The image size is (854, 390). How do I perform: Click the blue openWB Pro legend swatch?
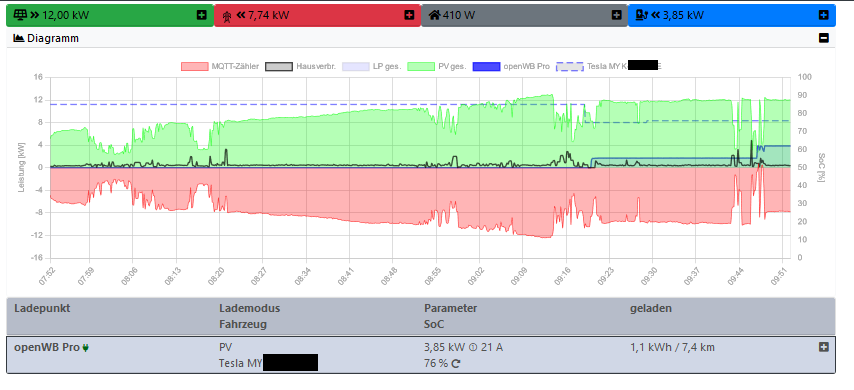486,66
